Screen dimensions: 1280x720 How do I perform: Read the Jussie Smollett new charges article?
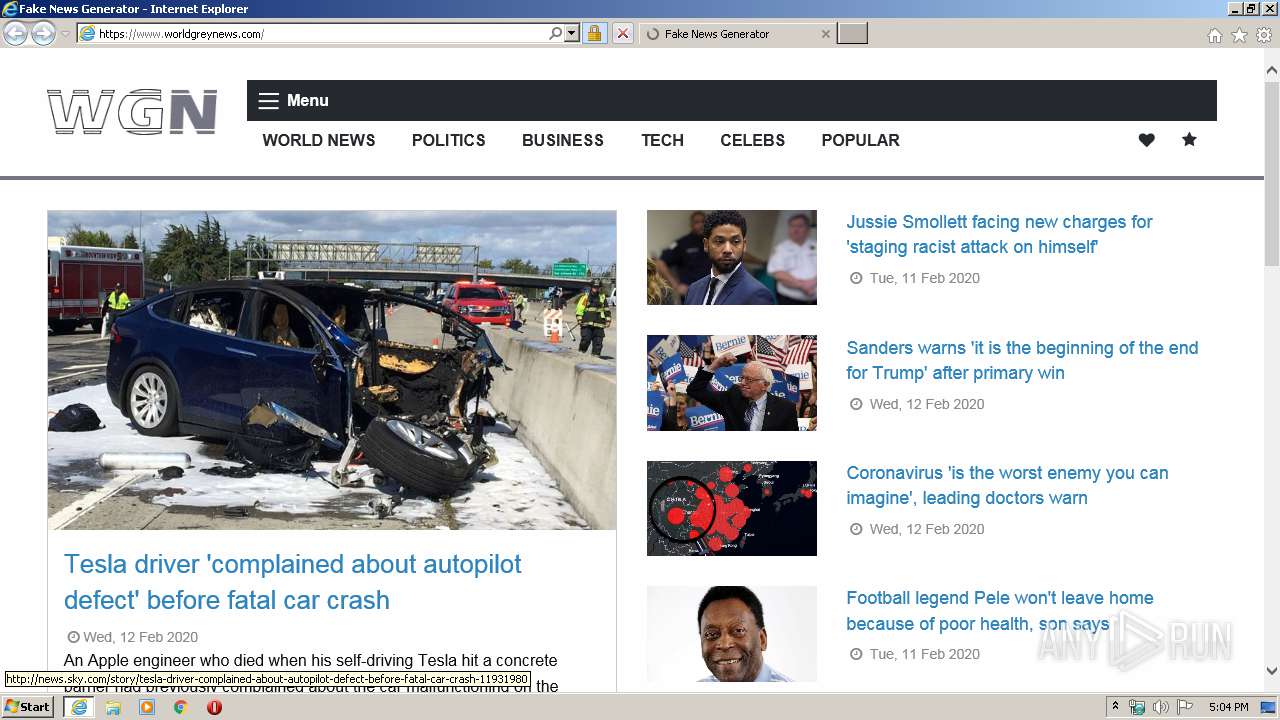click(x=999, y=234)
